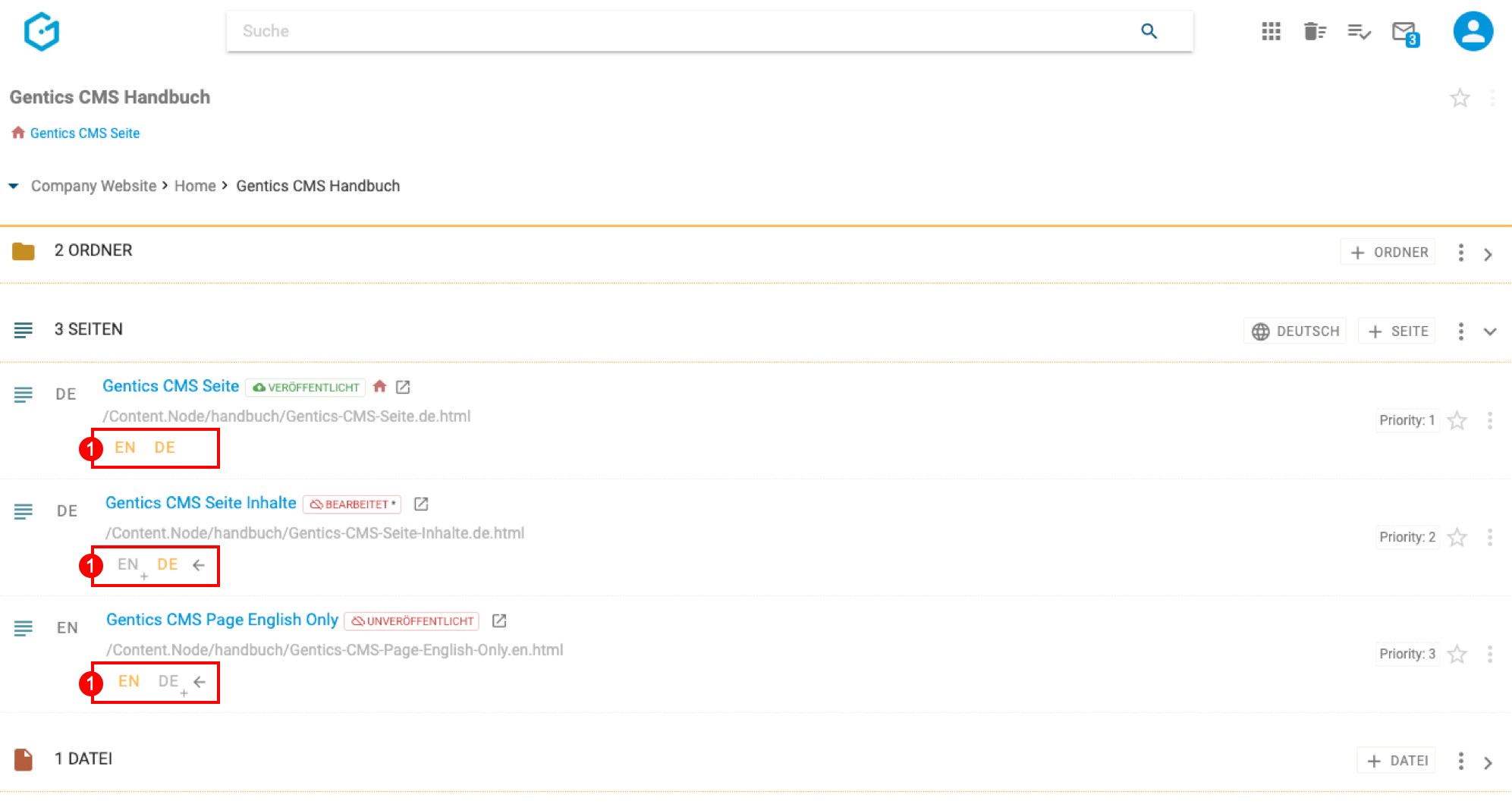The image size is (1512, 804).
Task: Click Unveröffentlicht status badge
Action: [x=412, y=621]
